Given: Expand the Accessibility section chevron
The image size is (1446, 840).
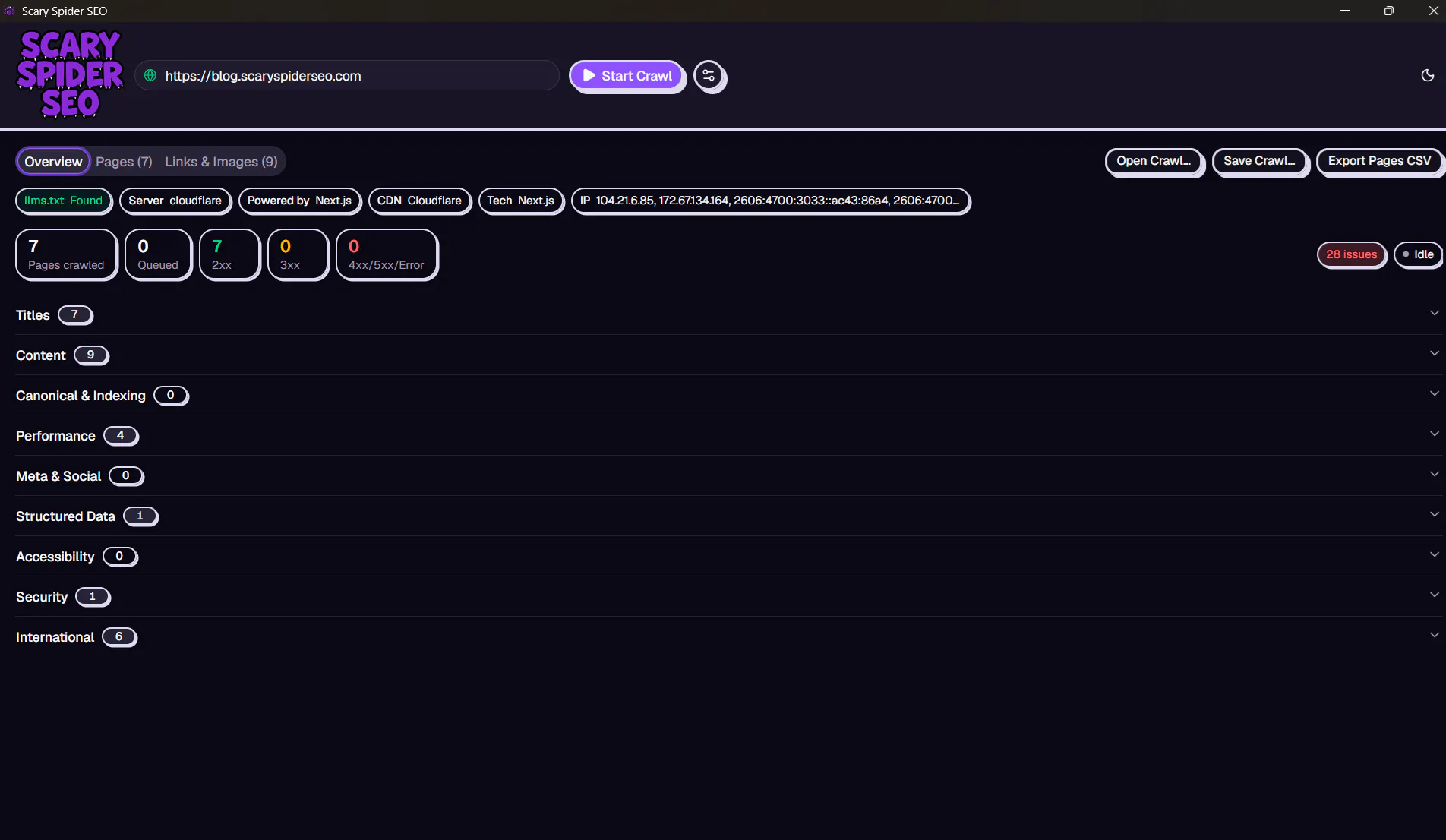Looking at the screenshot, I should click(1434, 554).
